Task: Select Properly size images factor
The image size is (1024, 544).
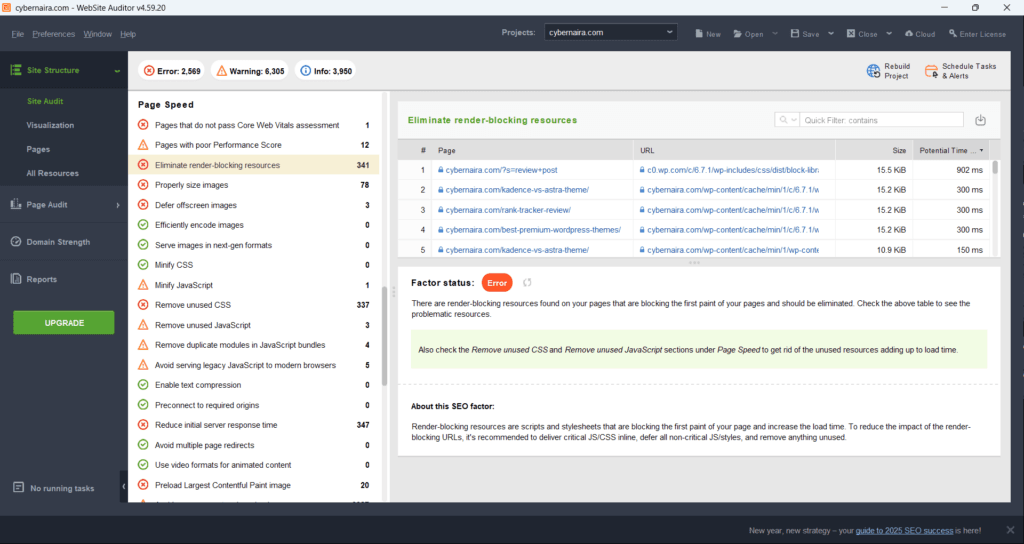Action: click(253, 185)
